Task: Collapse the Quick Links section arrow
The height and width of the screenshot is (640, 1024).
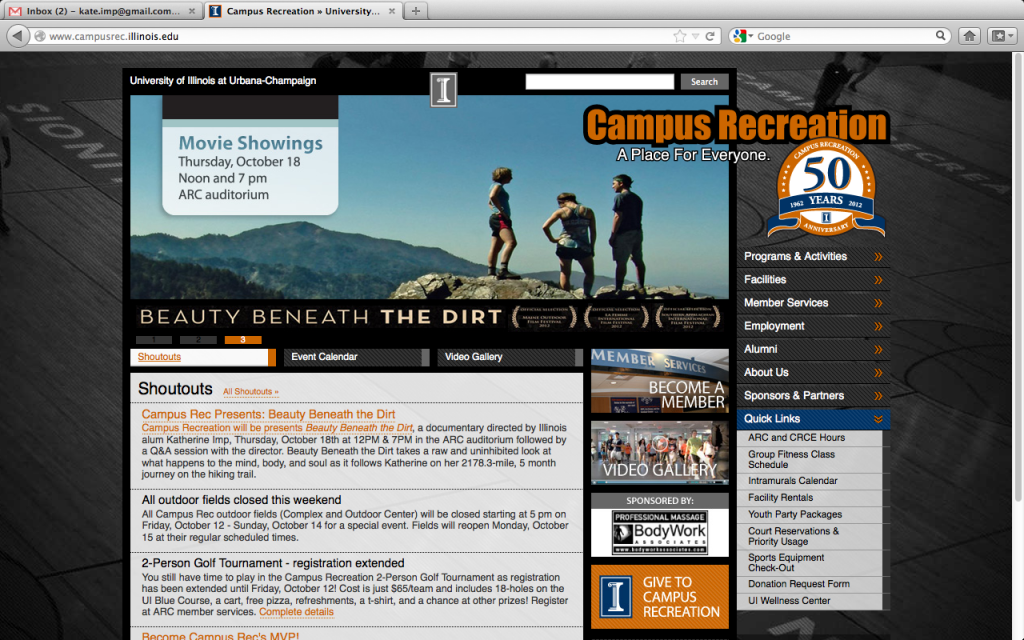Action: (878, 419)
